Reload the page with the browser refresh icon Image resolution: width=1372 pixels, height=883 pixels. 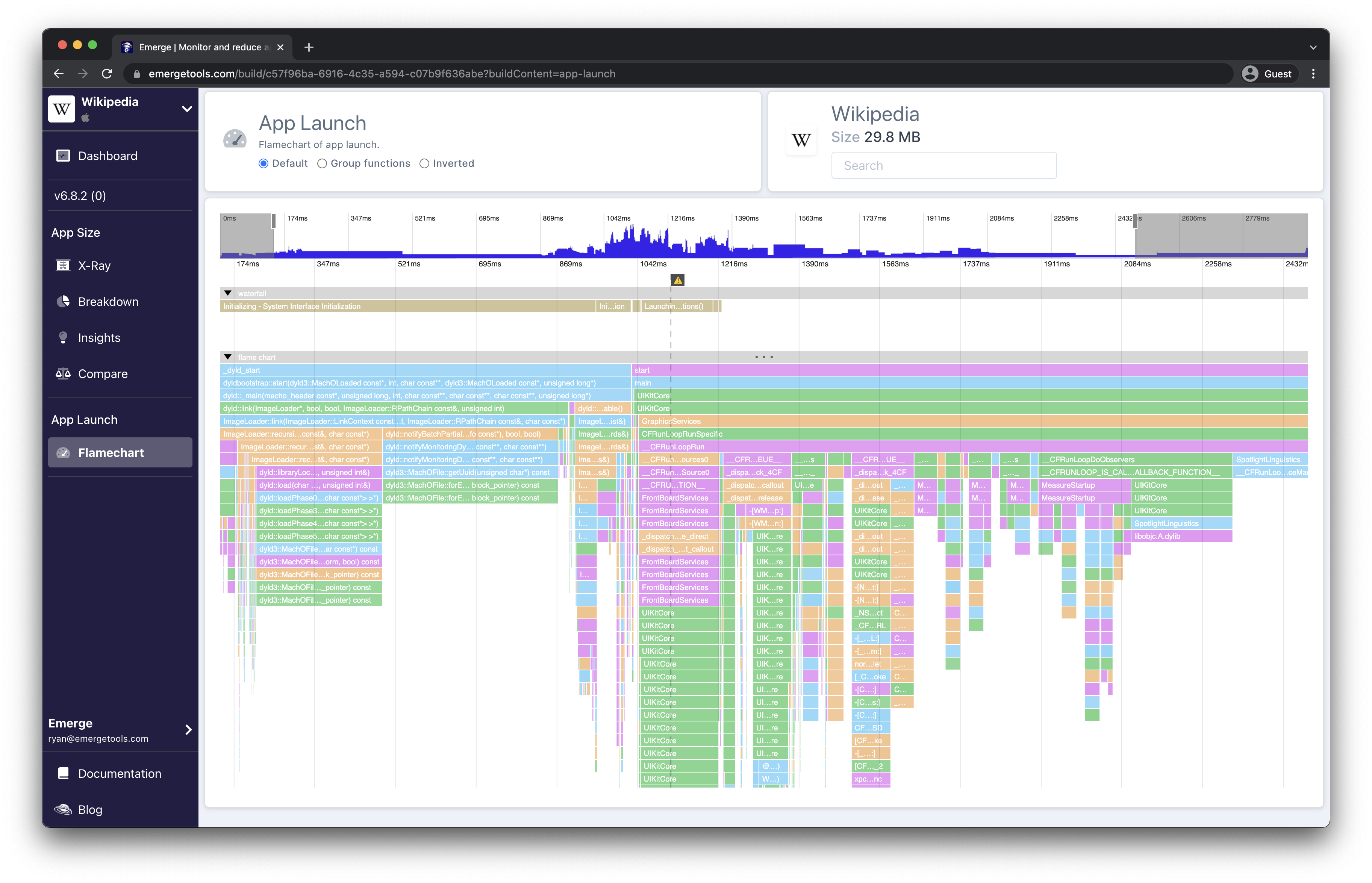click(x=107, y=74)
